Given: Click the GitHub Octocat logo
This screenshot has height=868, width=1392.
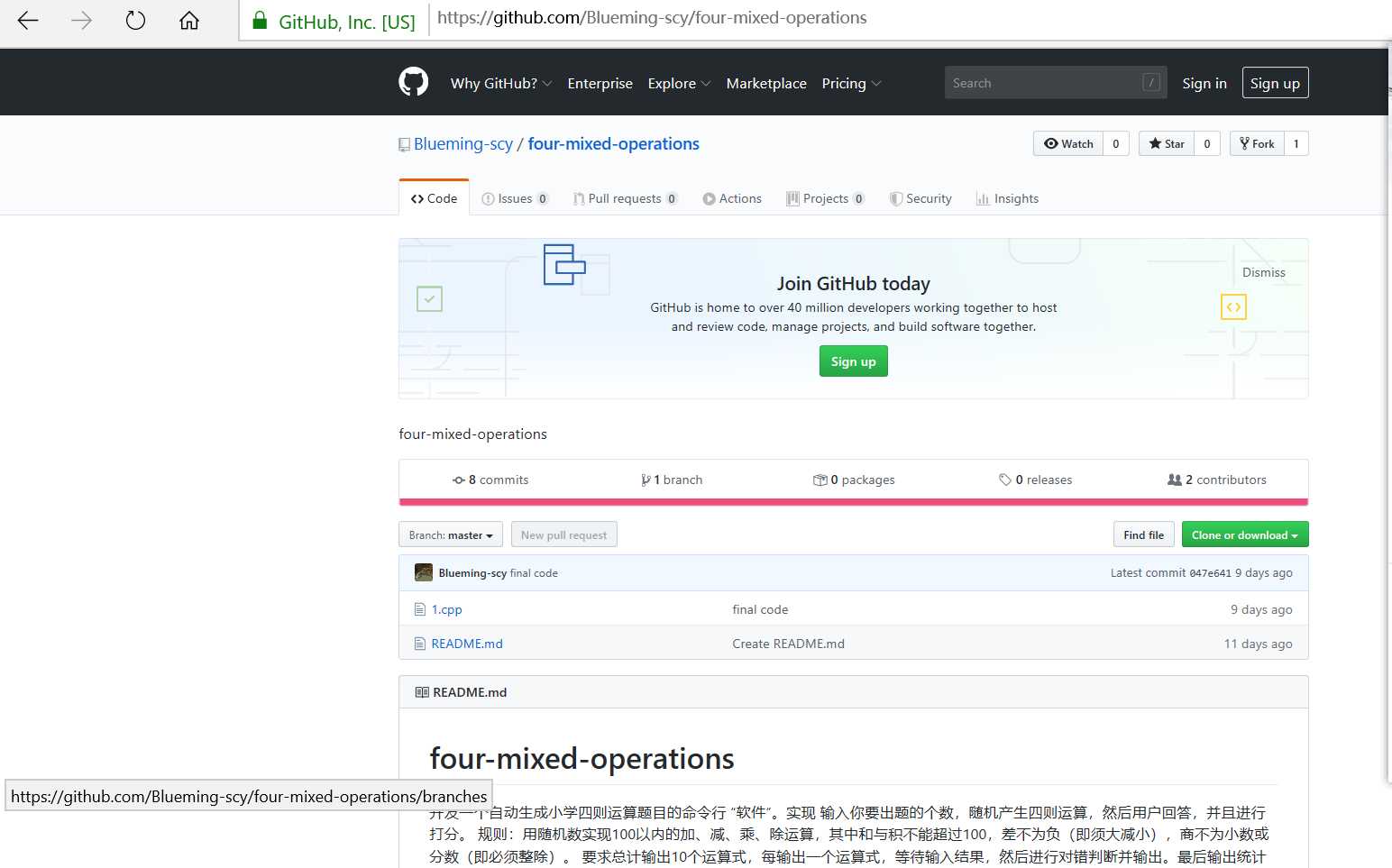Looking at the screenshot, I should pyautogui.click(x=413, y=82).
